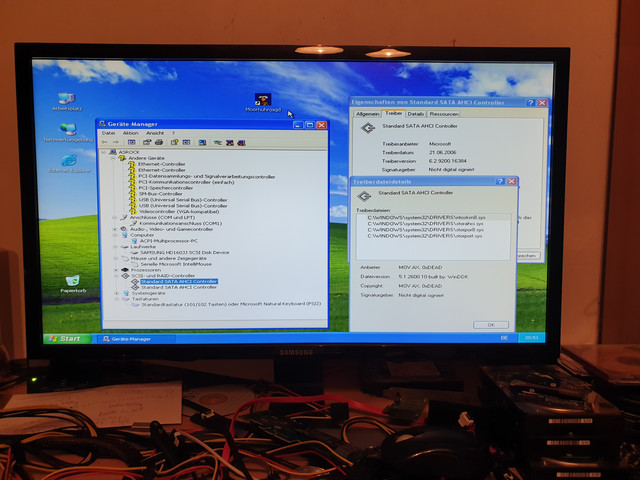Select the storpor8.sys driver file
Viewport: 640px width, 480px height.
425,230
